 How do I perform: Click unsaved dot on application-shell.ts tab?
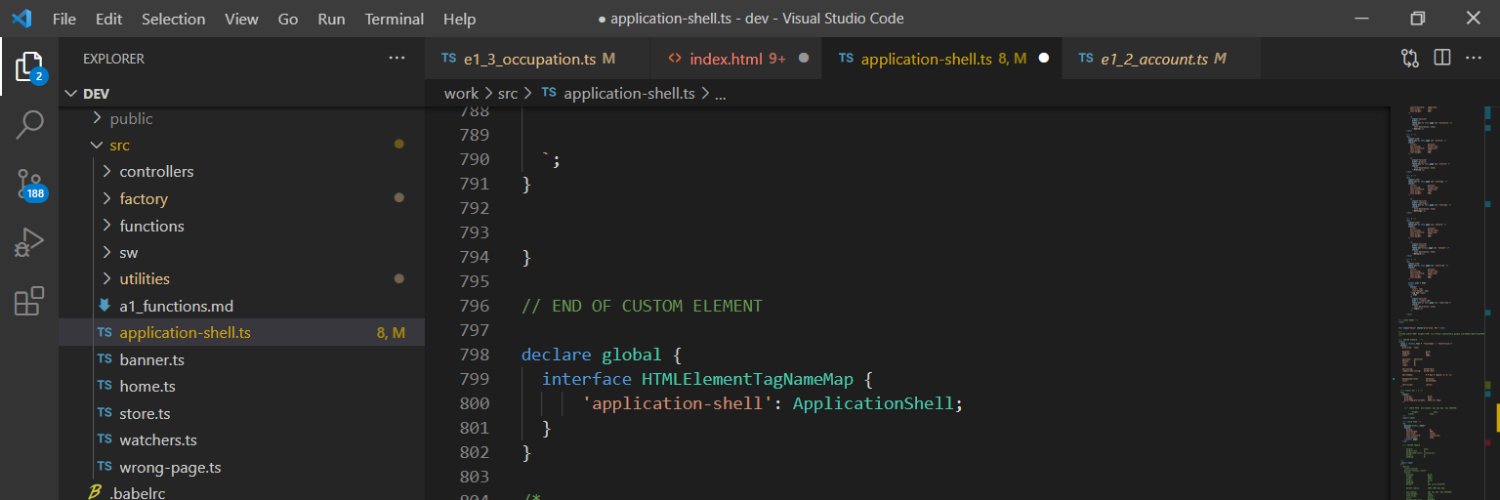[1044, 59]
